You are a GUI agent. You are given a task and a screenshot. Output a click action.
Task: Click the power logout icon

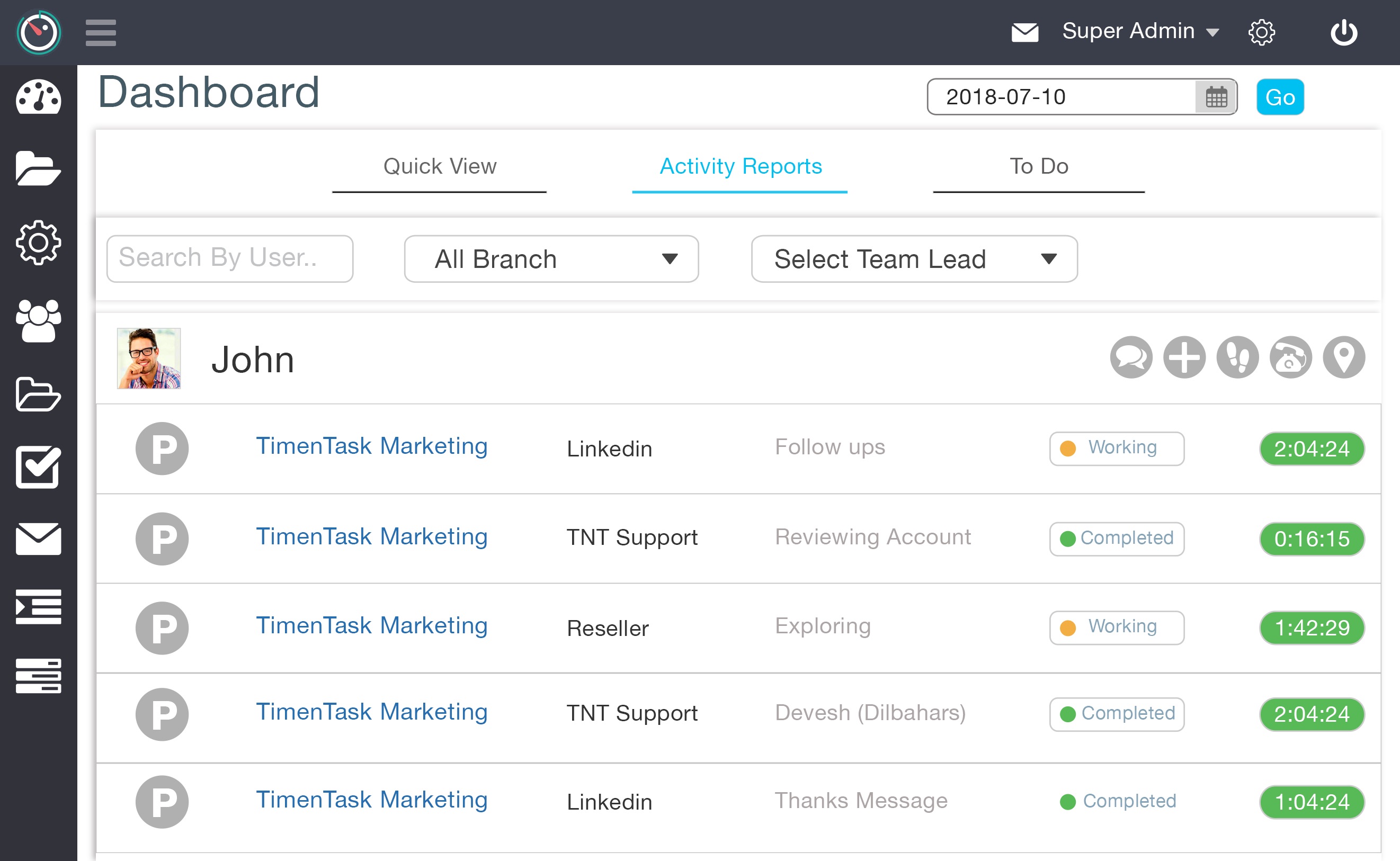[1344, 32]
